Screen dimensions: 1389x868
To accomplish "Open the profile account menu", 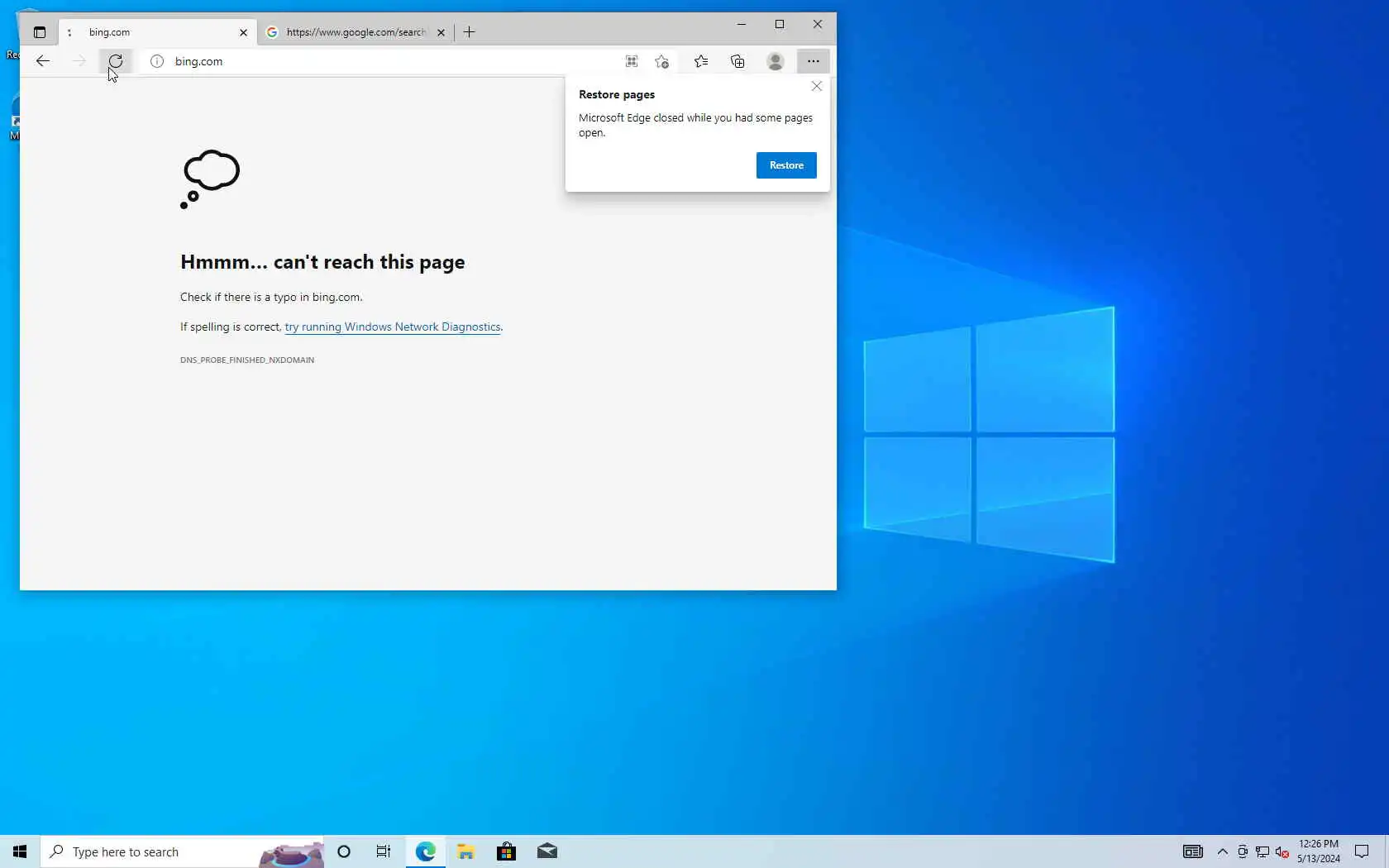I will pyautogui.click(x=776, y=61).
